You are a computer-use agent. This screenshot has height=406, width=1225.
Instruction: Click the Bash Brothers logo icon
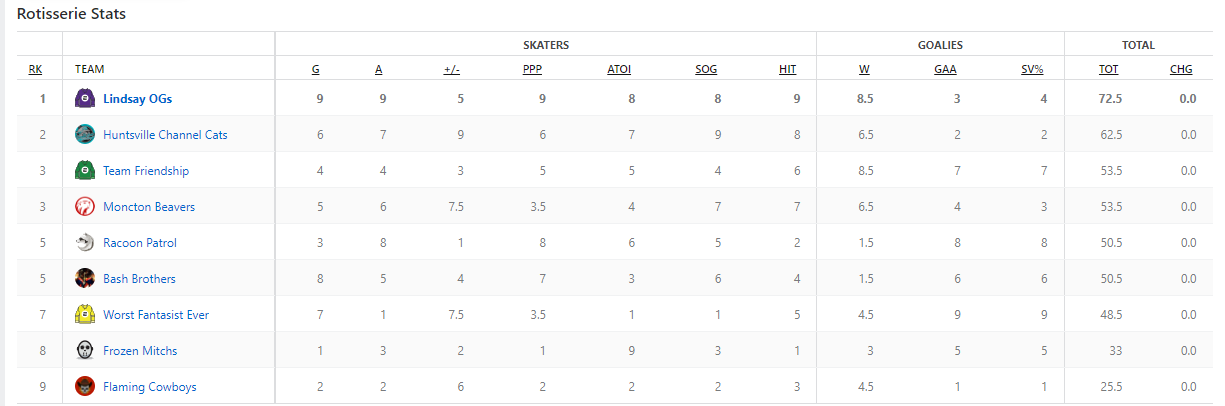[85, 279]
